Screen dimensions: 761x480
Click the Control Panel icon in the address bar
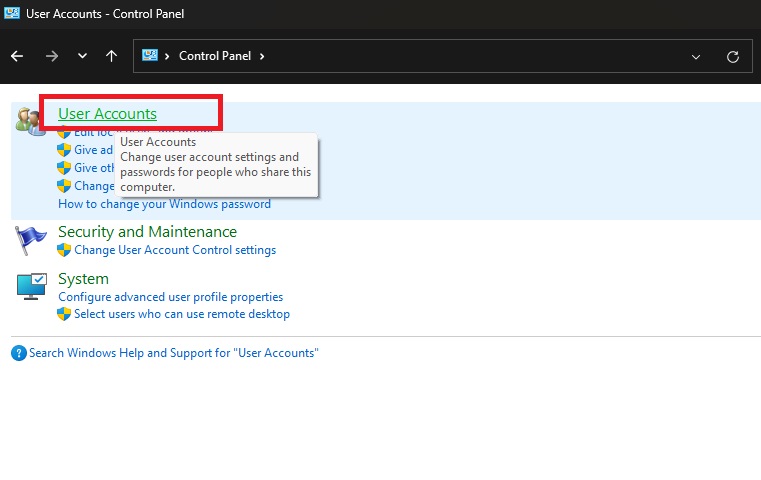pyautogui.click(x=149, y=56)
